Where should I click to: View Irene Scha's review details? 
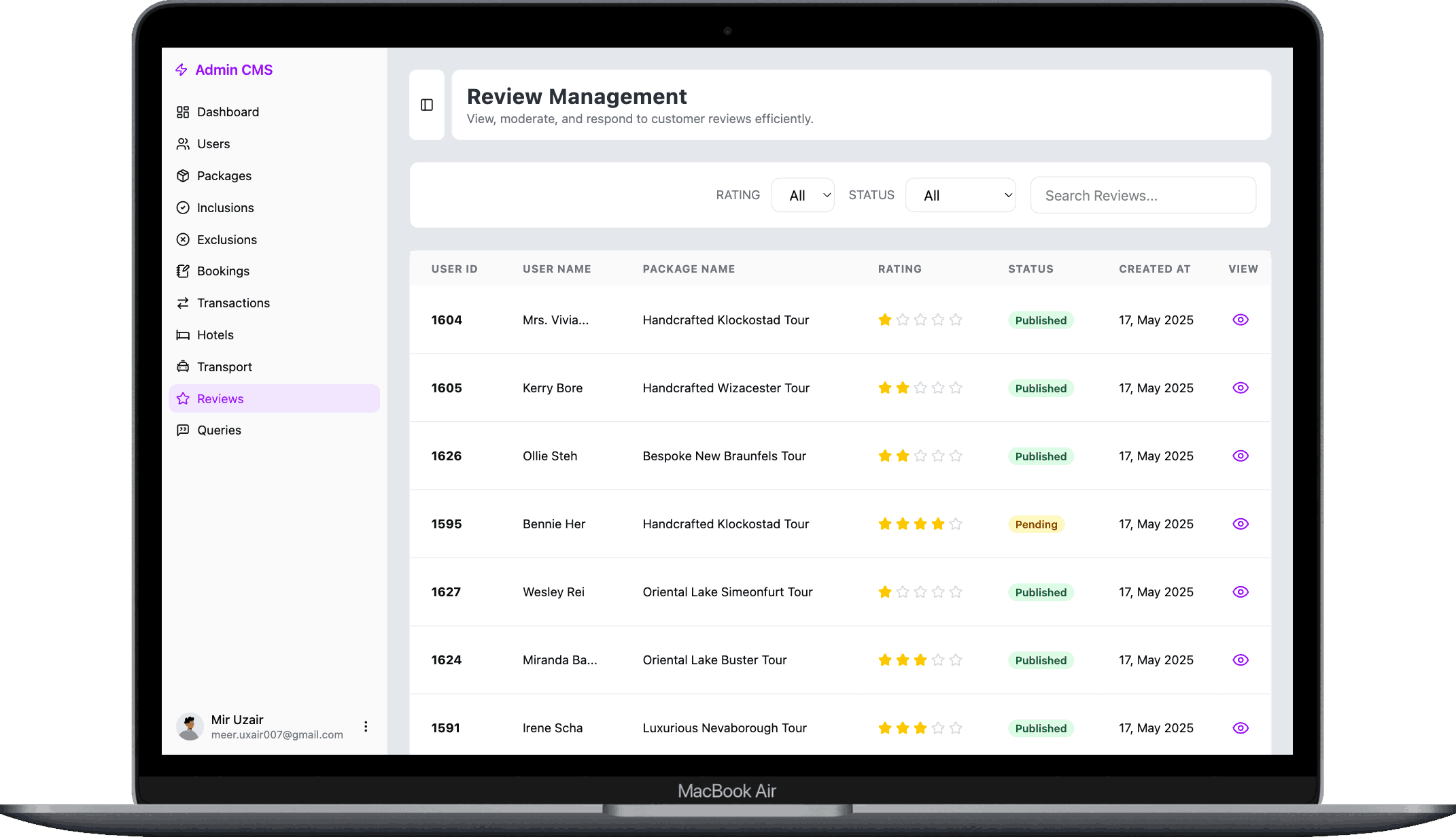coord(1240,728)
